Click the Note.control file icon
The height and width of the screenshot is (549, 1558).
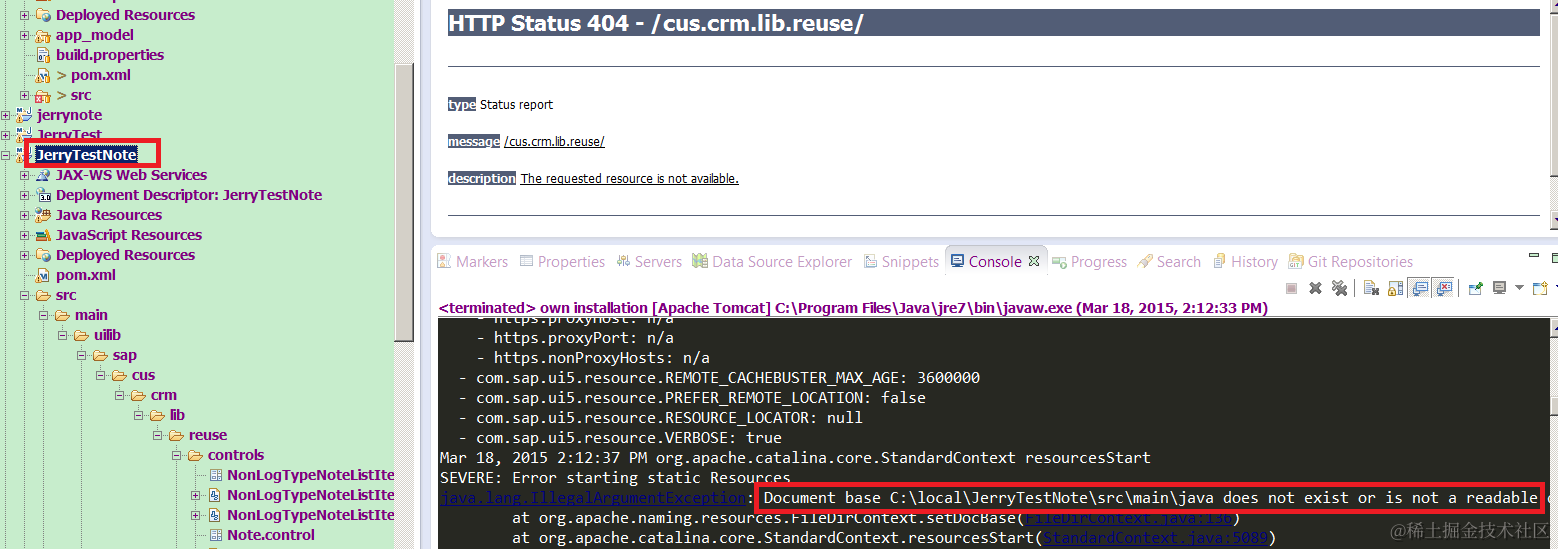(216, 535)
